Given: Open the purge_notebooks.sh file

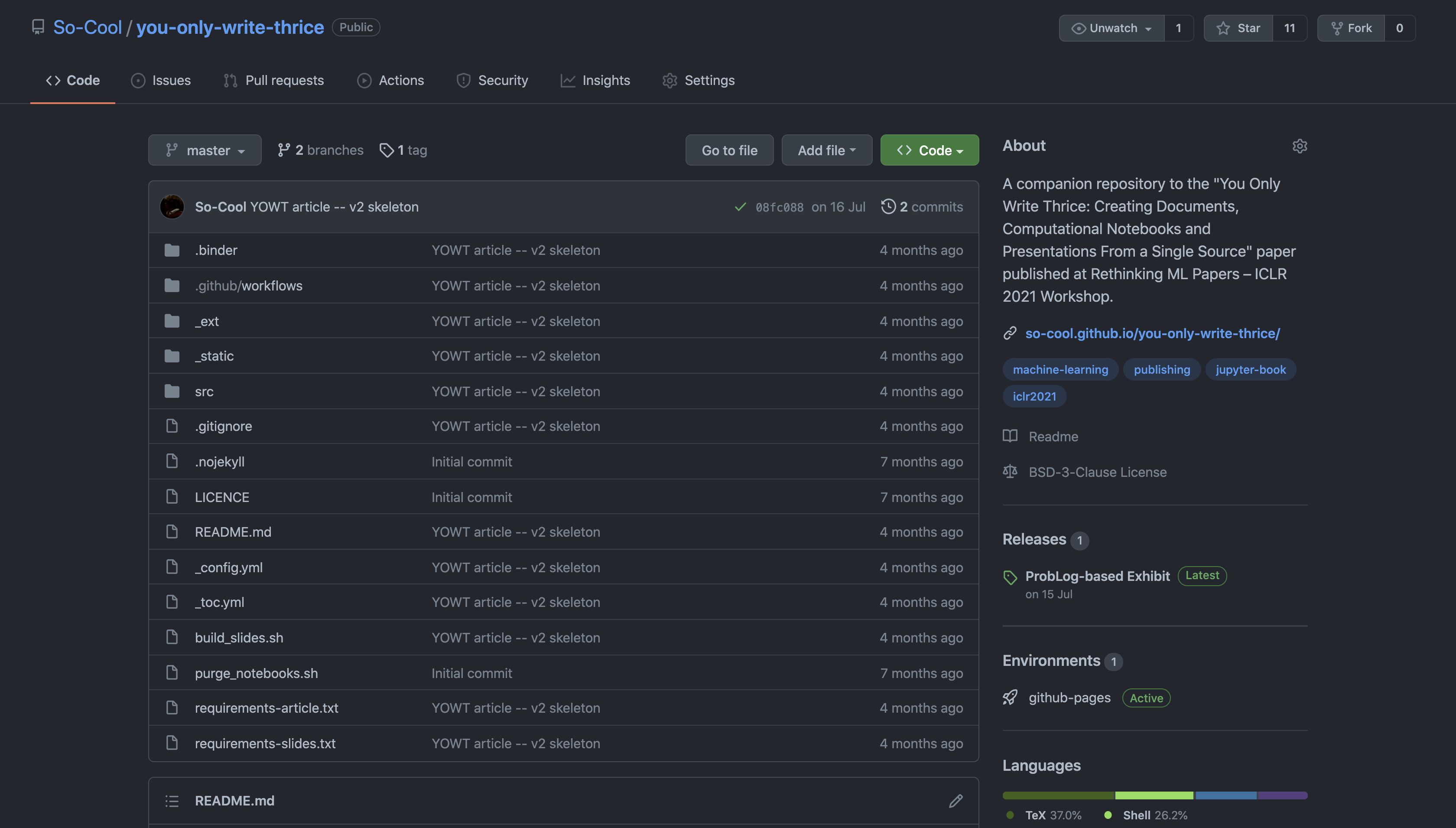Looking at the screenshot, I should pos(256,673).
